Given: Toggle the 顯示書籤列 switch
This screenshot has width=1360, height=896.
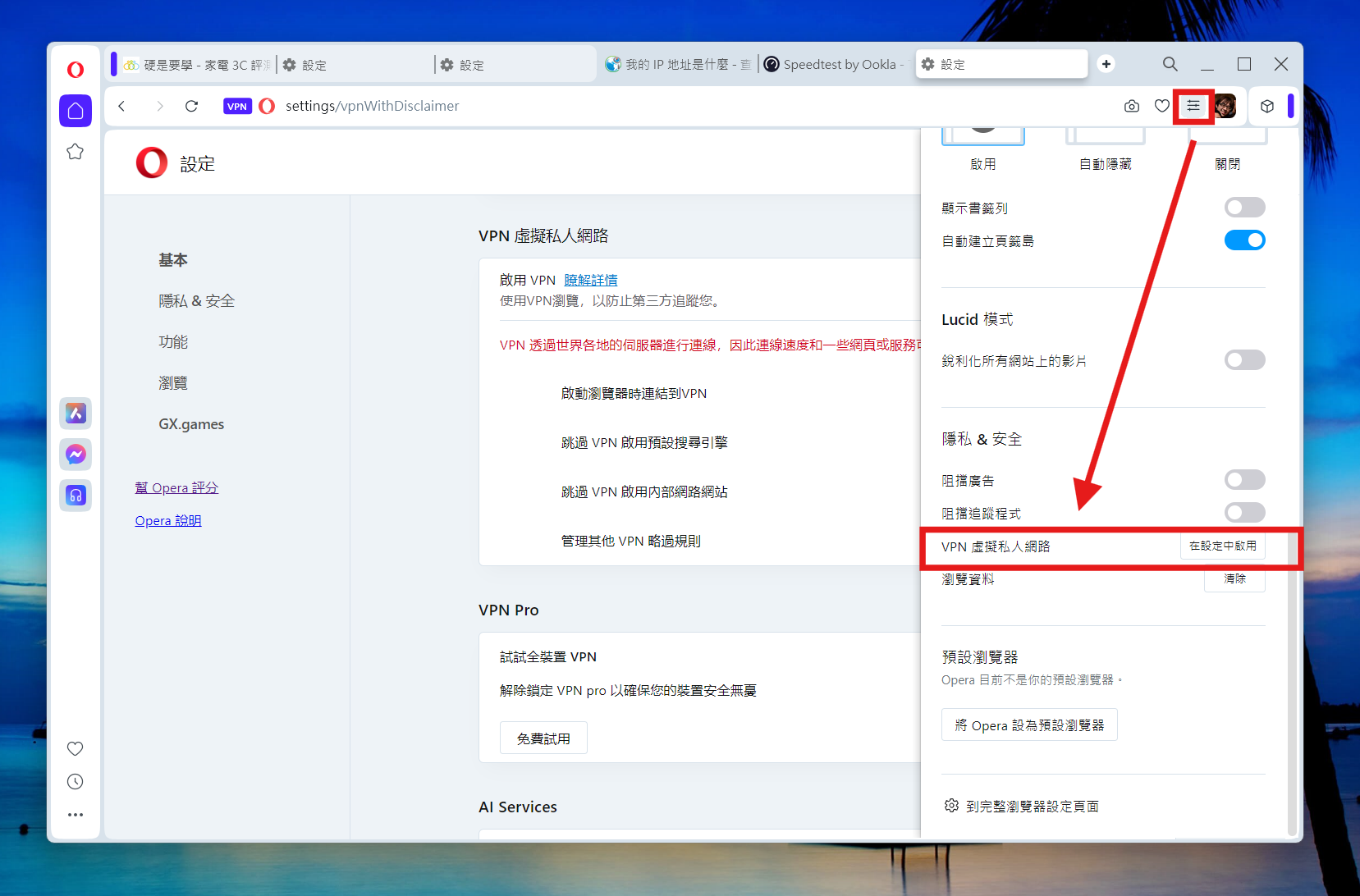Looking at the screenshot, I should [1244, 208].
